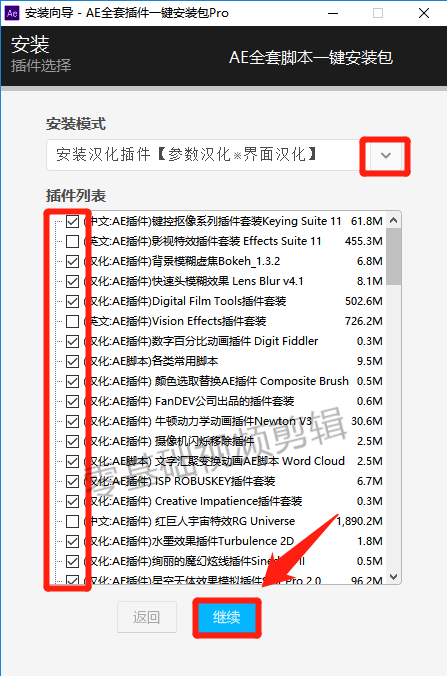
Task: Select row 快速头模糊效果 Lens Blur v4.1
Action: click(193, 281)
